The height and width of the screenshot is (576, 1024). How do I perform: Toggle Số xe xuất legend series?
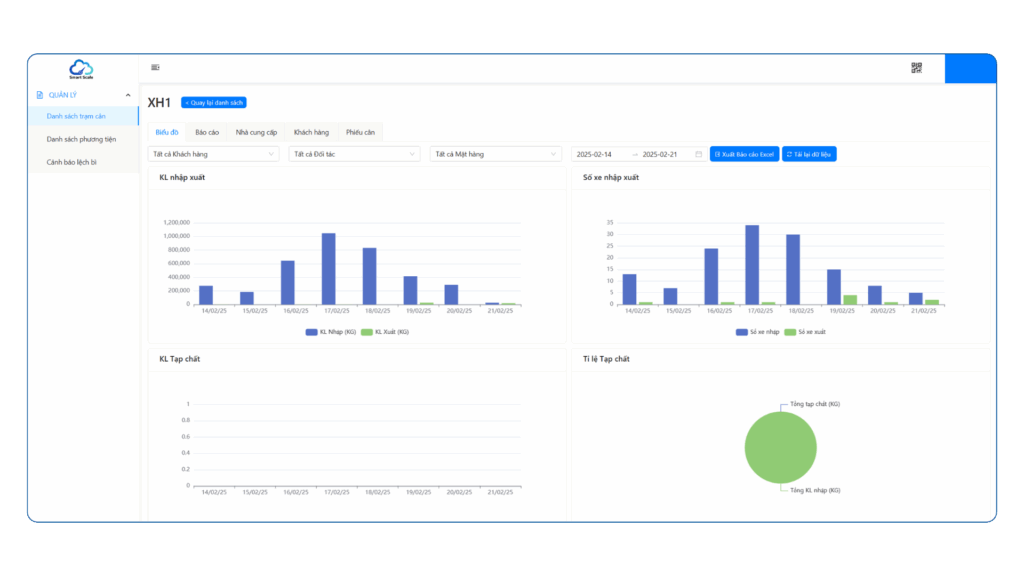pos(805,332)
